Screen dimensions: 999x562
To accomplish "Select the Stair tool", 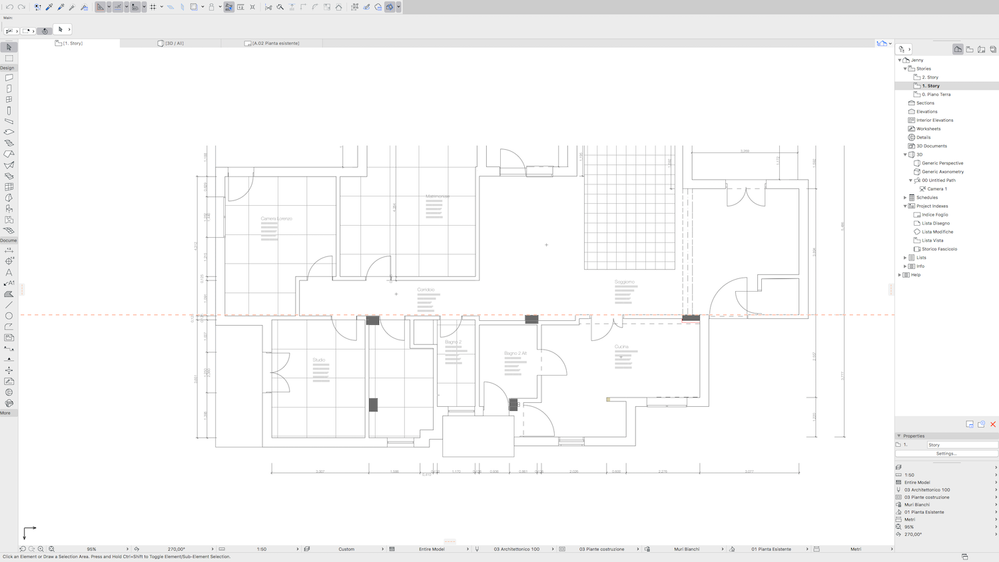I will [x=9, y=143].
